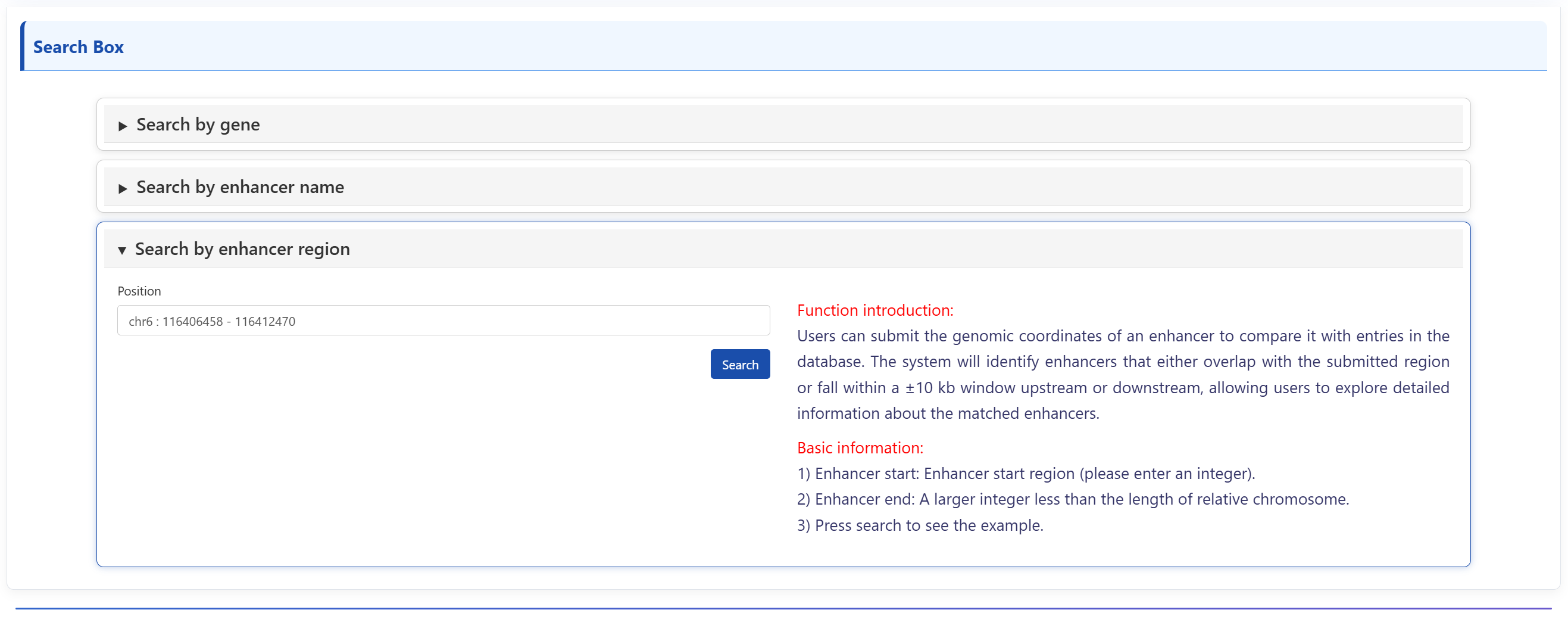Click the "Enhancer end" instruction line

1073,499
